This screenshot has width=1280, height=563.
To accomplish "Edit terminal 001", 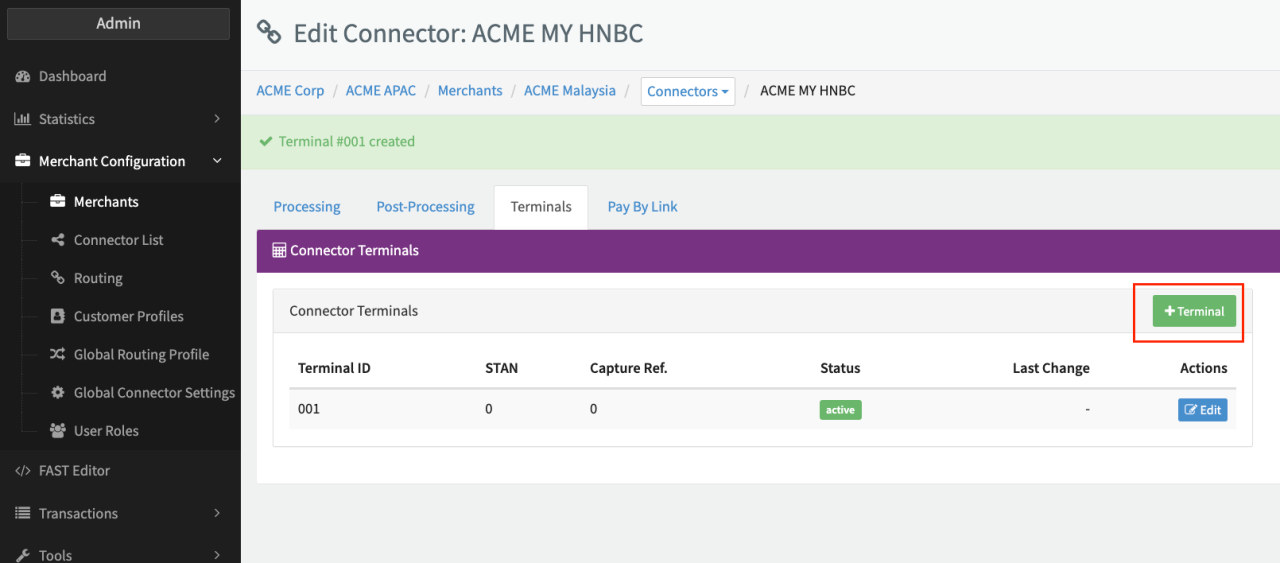I will click(x=1202, y=409).
